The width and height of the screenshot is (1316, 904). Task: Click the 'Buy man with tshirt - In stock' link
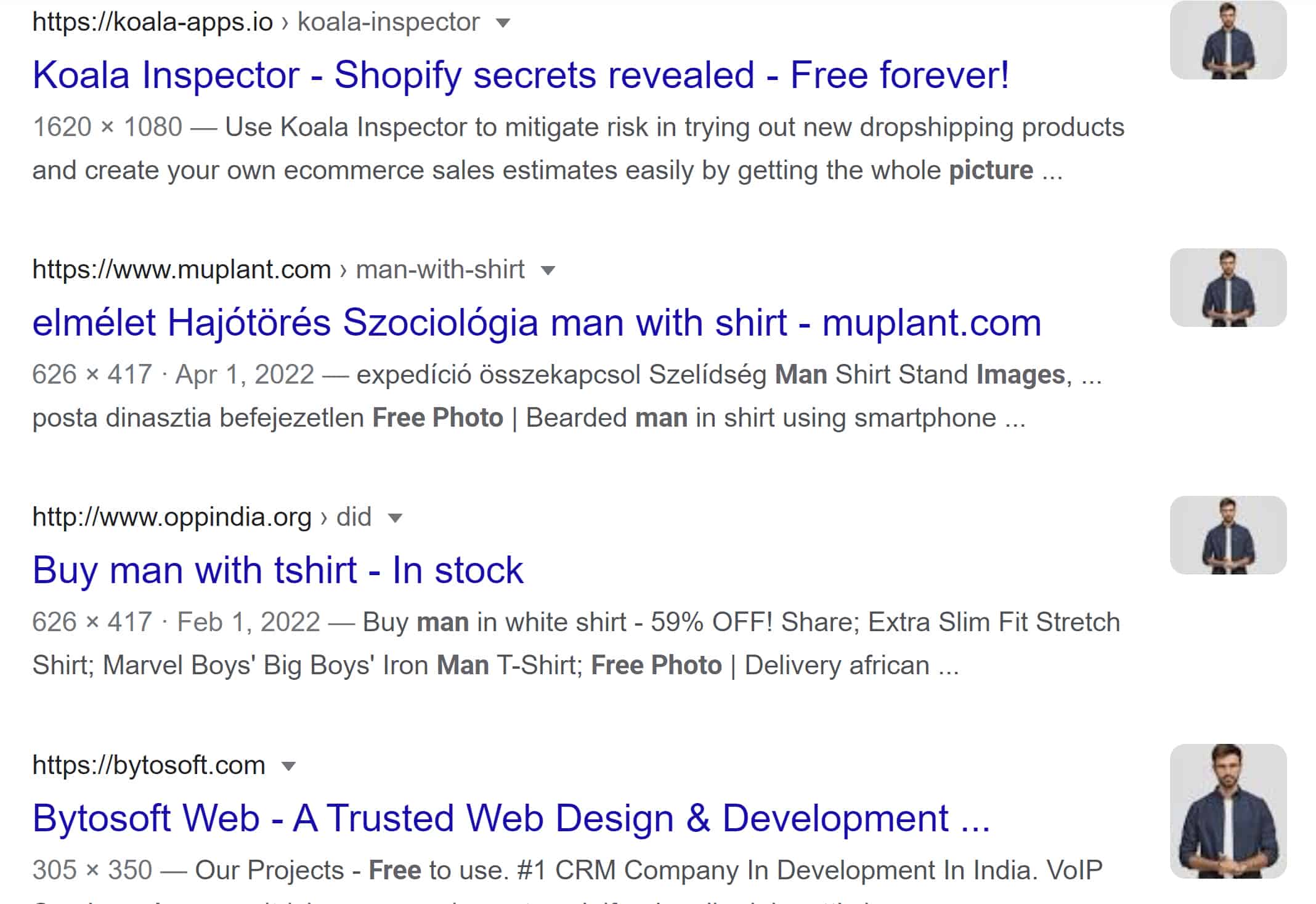point(278,570)
